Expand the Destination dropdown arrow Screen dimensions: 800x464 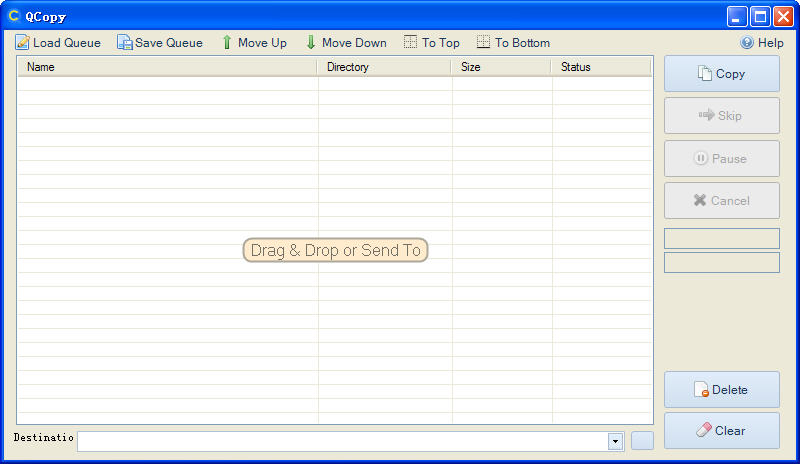(615, 442)
